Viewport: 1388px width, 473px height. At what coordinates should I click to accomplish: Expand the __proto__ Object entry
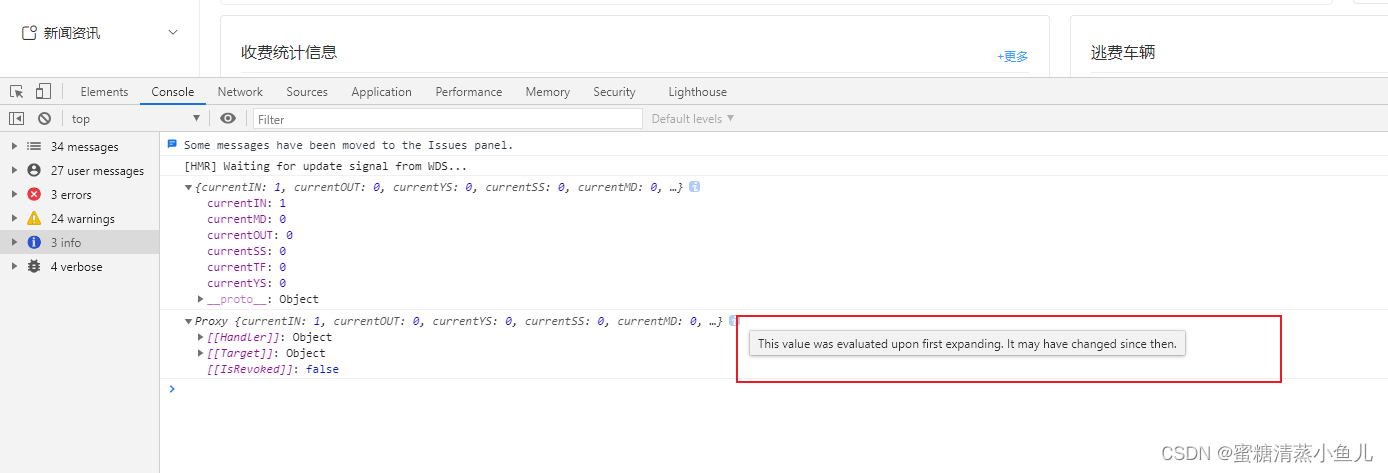pos(201,299)
